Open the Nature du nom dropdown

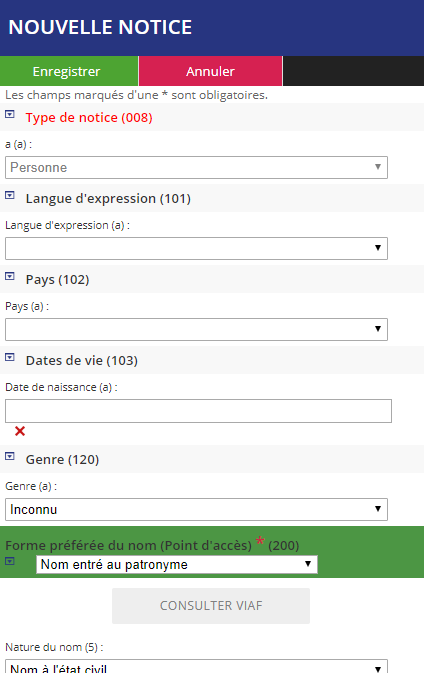pos(196,667)
